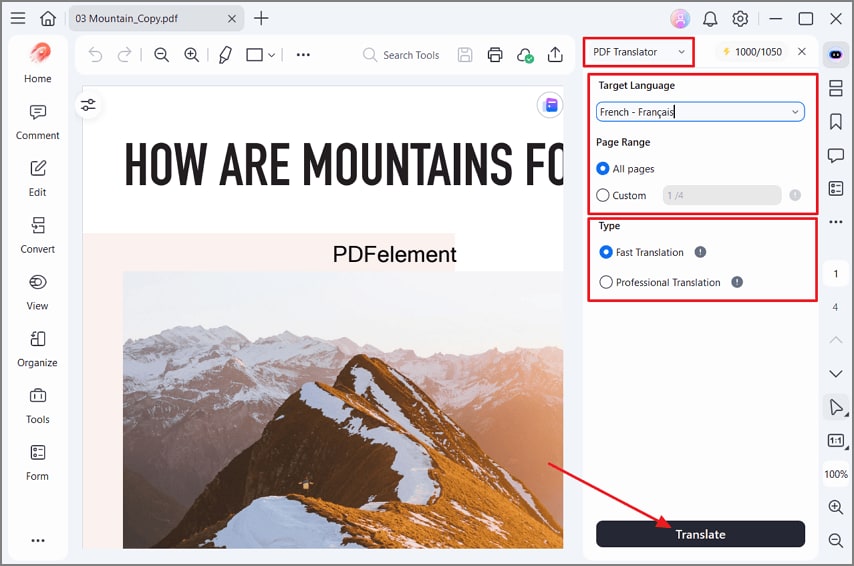Open the user account avatar

point(680,19)
